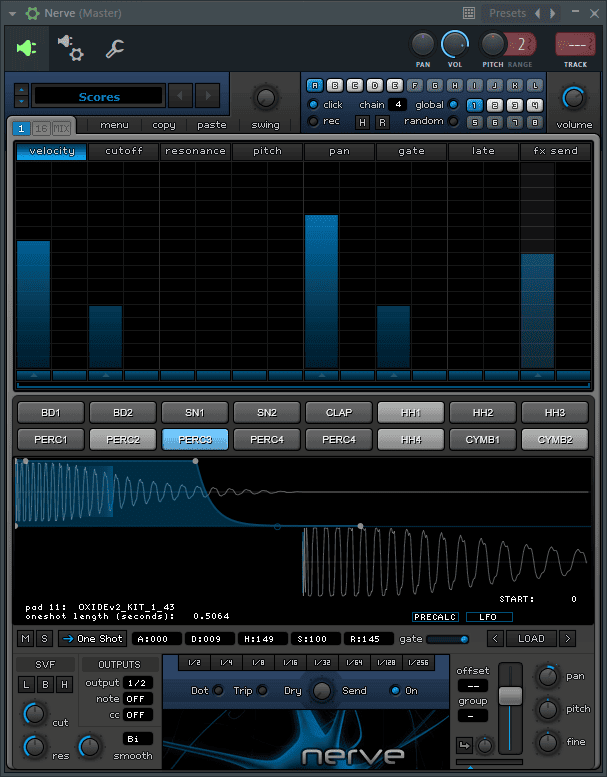
Task: Select the CLAP drum pad
Action: click(x=339, y=412)
